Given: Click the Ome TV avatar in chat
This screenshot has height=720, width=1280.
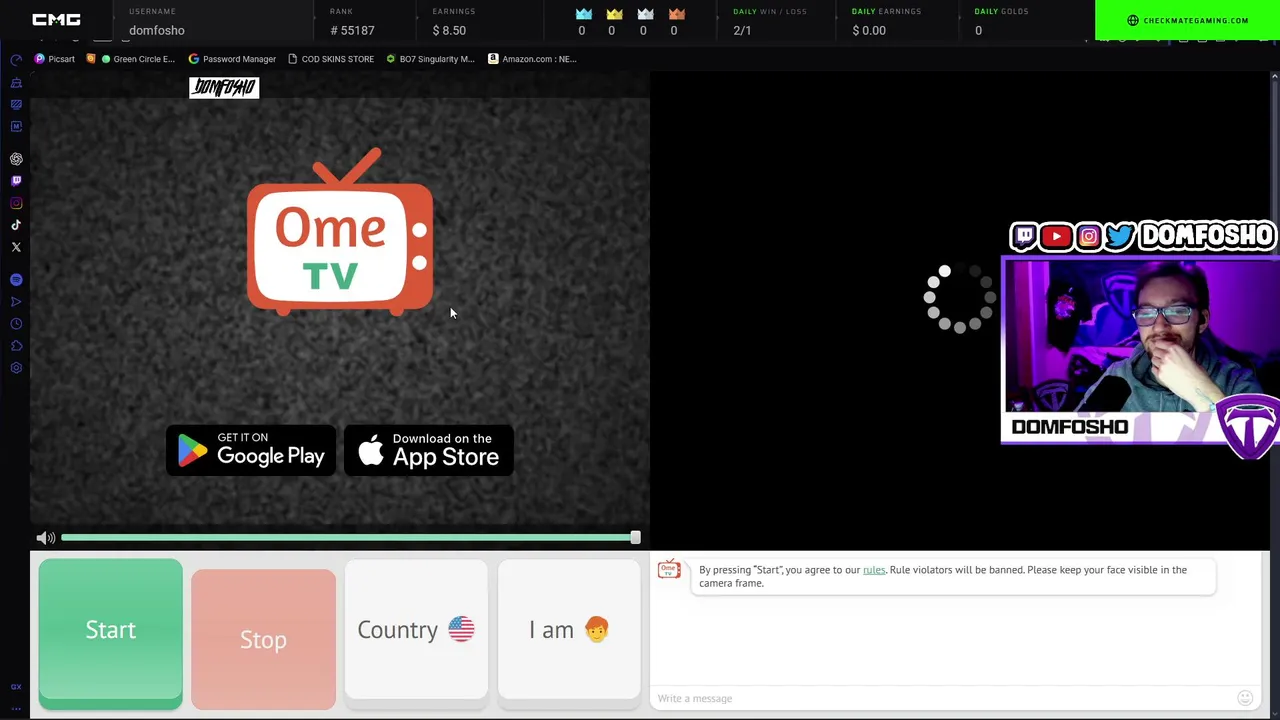Looking at the screenshot, I should 669,570.
